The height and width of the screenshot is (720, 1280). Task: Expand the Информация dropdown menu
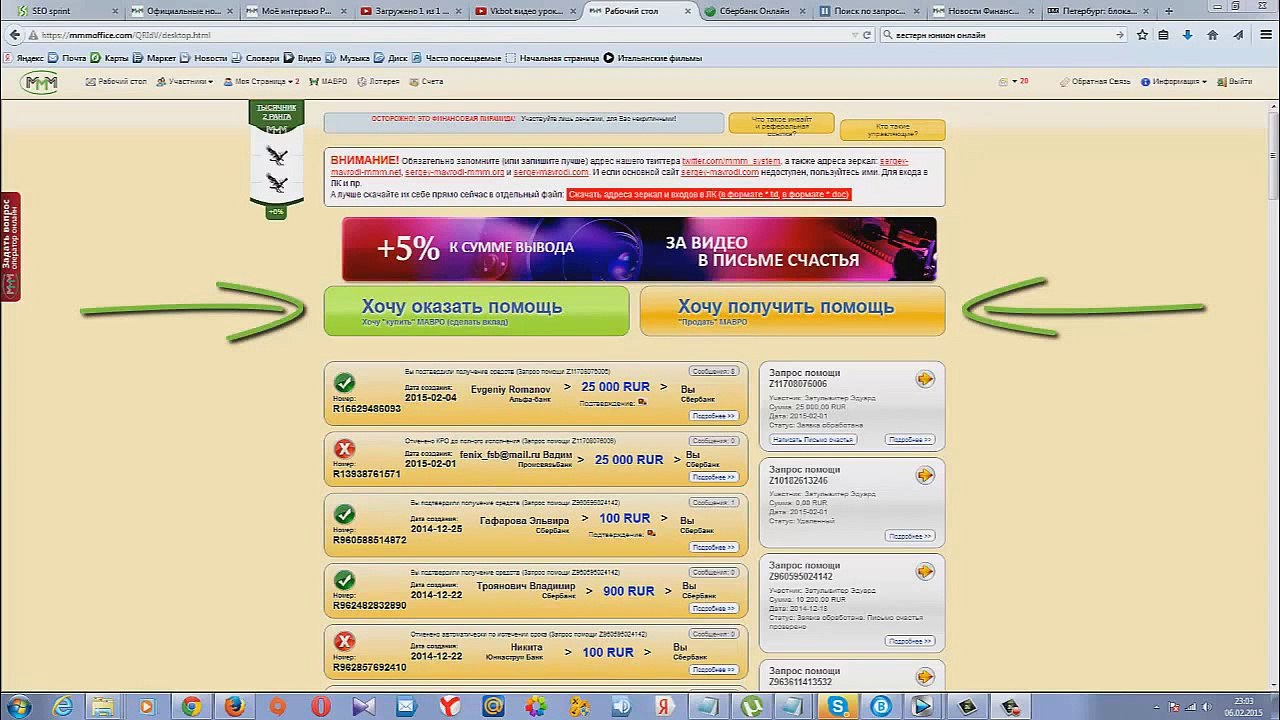coord(1174,81)
